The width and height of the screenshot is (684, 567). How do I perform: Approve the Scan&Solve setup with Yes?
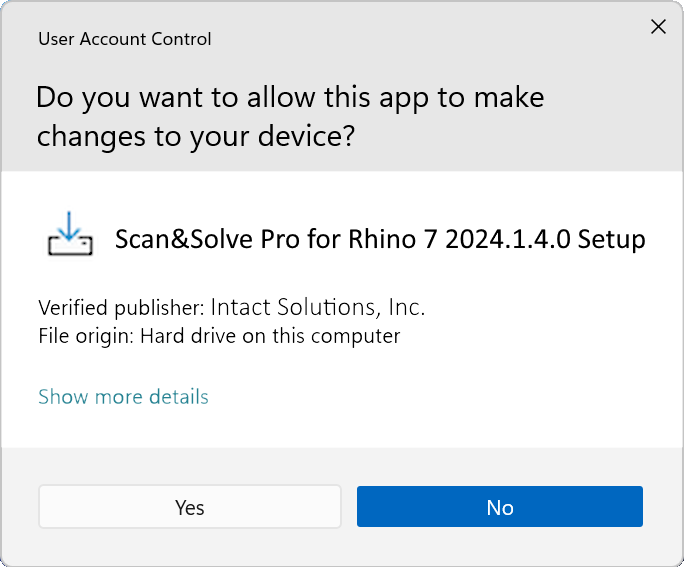[x=190, y=507]
